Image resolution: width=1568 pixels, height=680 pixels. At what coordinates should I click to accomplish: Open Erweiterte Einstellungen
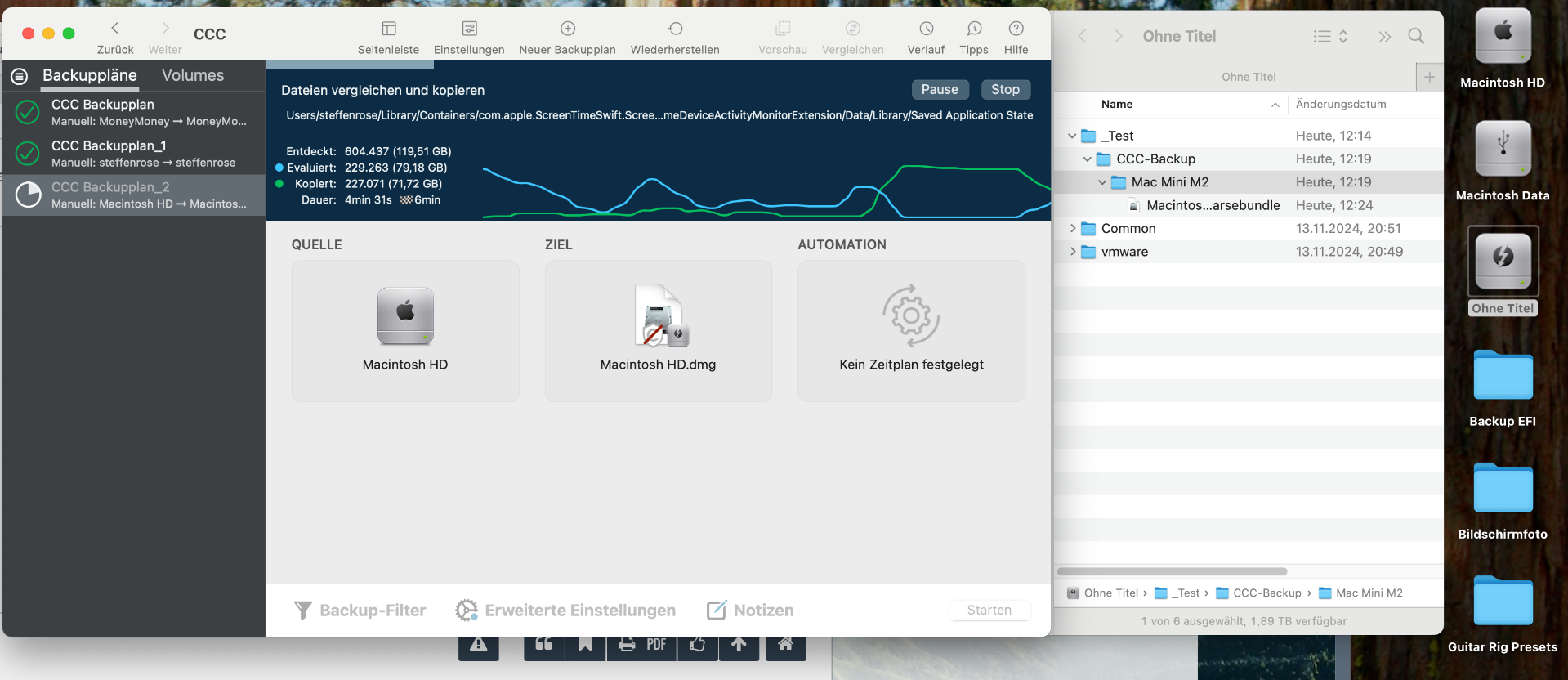565,611
